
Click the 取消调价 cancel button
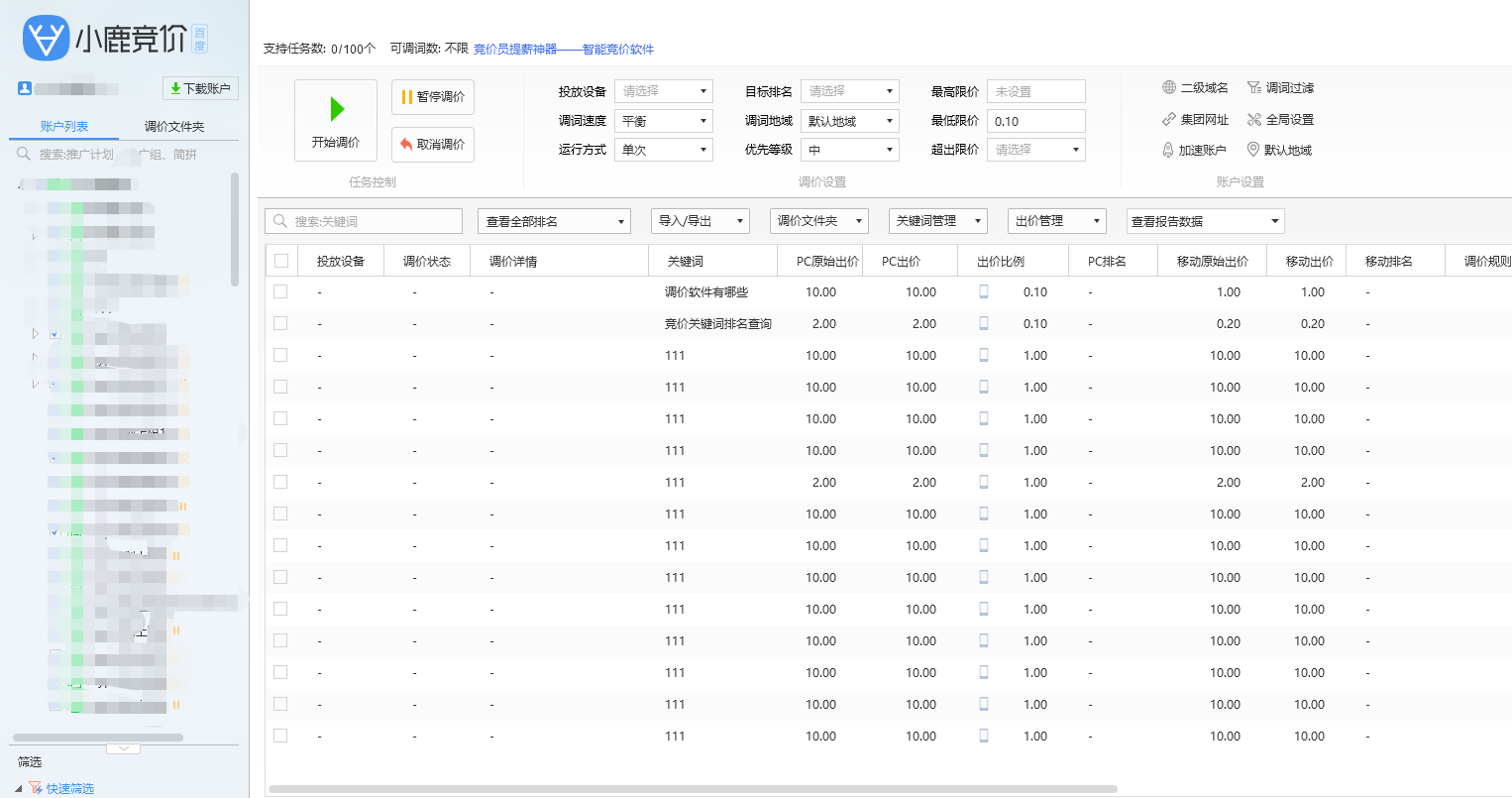[x=433, y=145]
